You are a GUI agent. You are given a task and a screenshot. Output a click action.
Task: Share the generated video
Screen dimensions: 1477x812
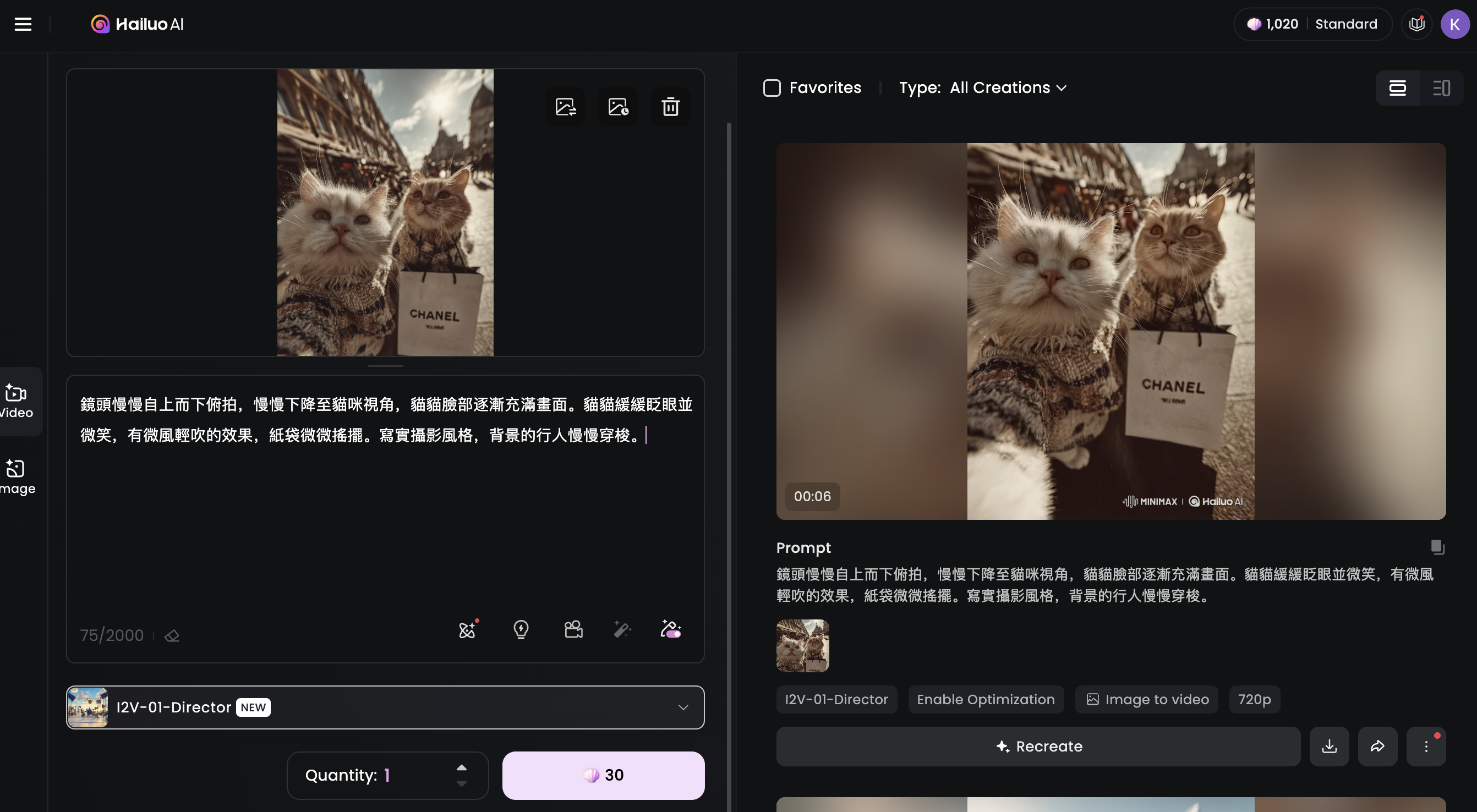1377,746
